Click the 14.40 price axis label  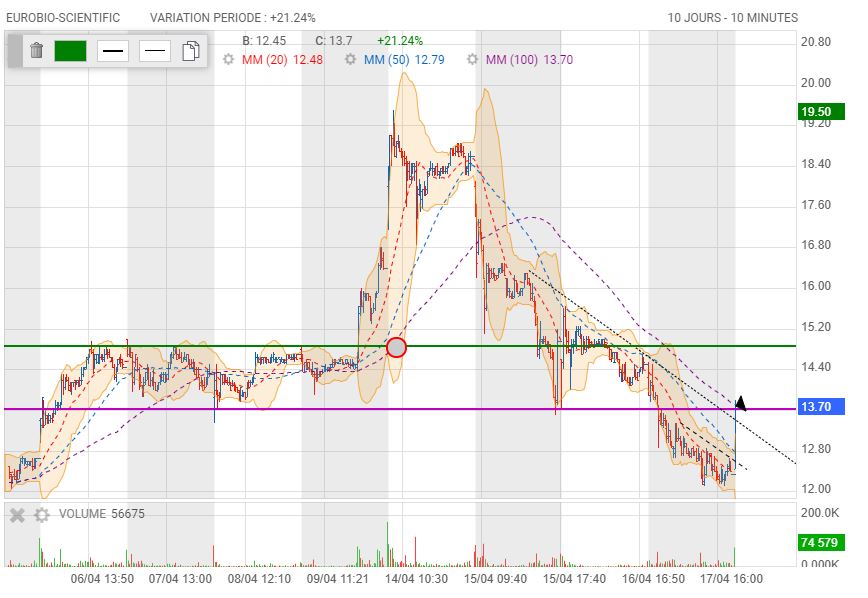click(x=816, y=367)
